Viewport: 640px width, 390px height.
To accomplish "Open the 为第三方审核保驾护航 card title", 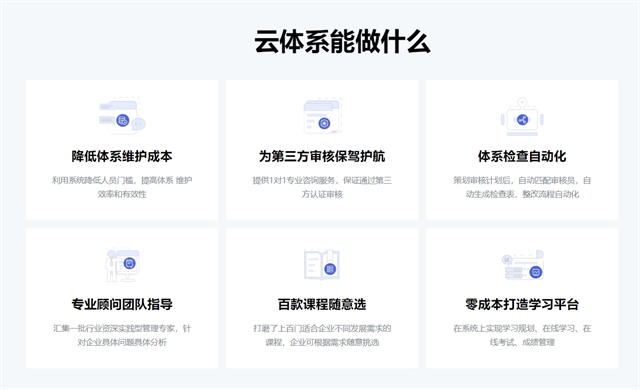I will tap(322, 156).
